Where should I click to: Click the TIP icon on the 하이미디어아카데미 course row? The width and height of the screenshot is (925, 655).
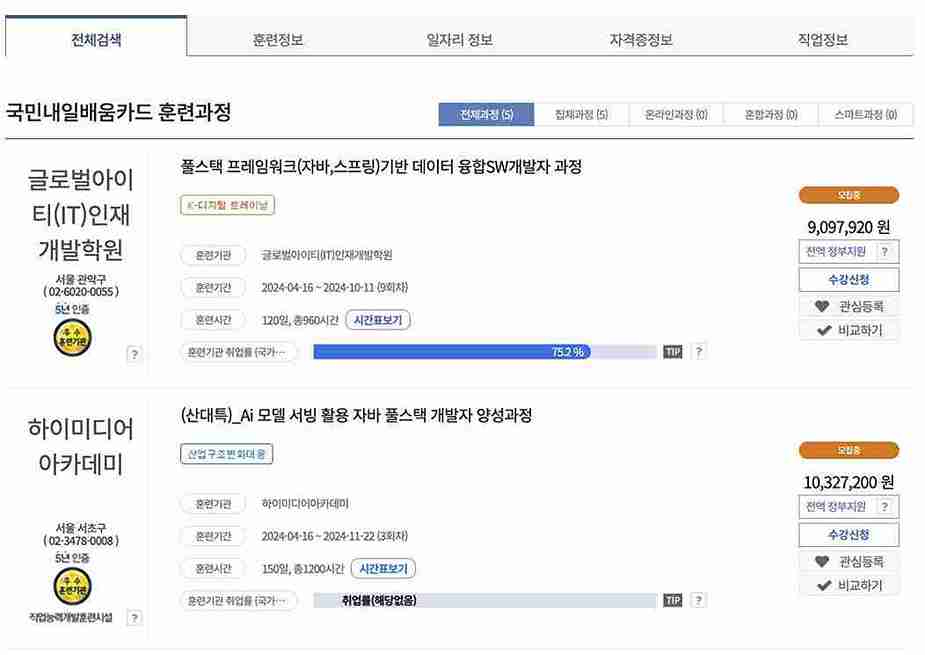(x=672, y=599)
